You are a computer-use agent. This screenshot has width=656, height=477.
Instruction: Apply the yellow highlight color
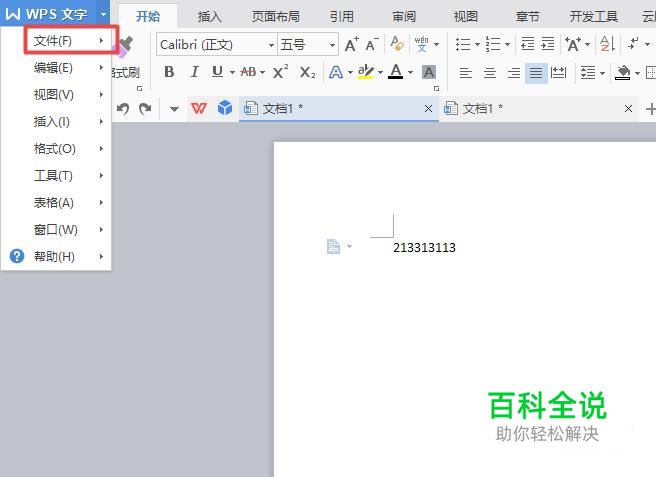click(366, 72)
